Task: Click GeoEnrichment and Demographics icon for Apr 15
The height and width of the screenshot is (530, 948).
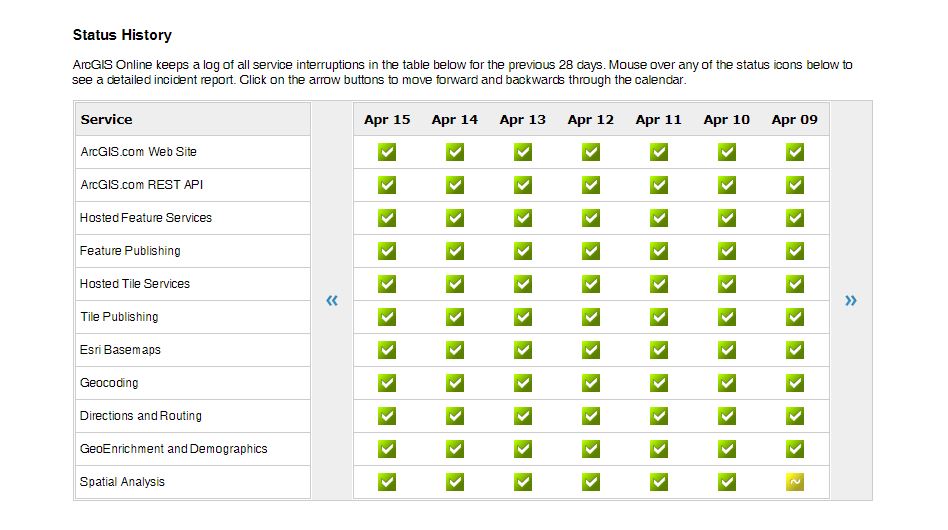Action: pyautogui.click(x=387, y=449)
